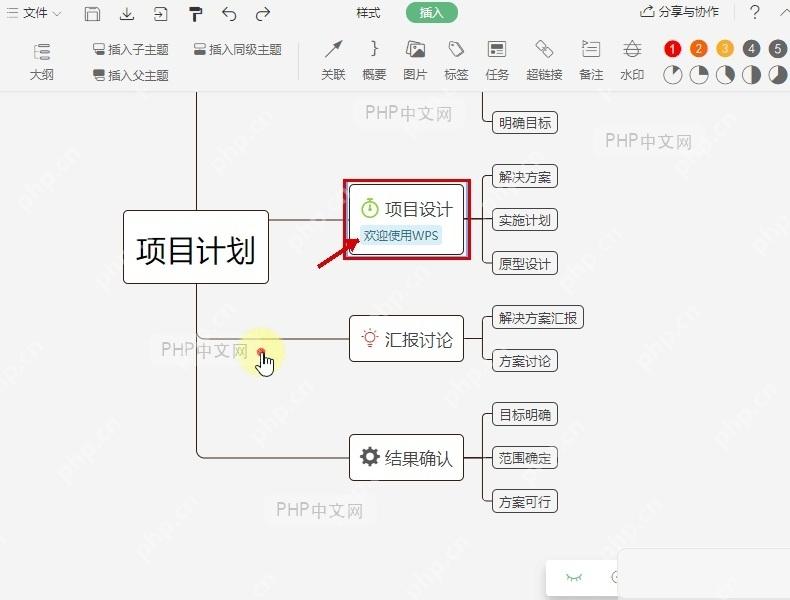
Task: Click the save document icon
Action: click(x=92, y=14)
